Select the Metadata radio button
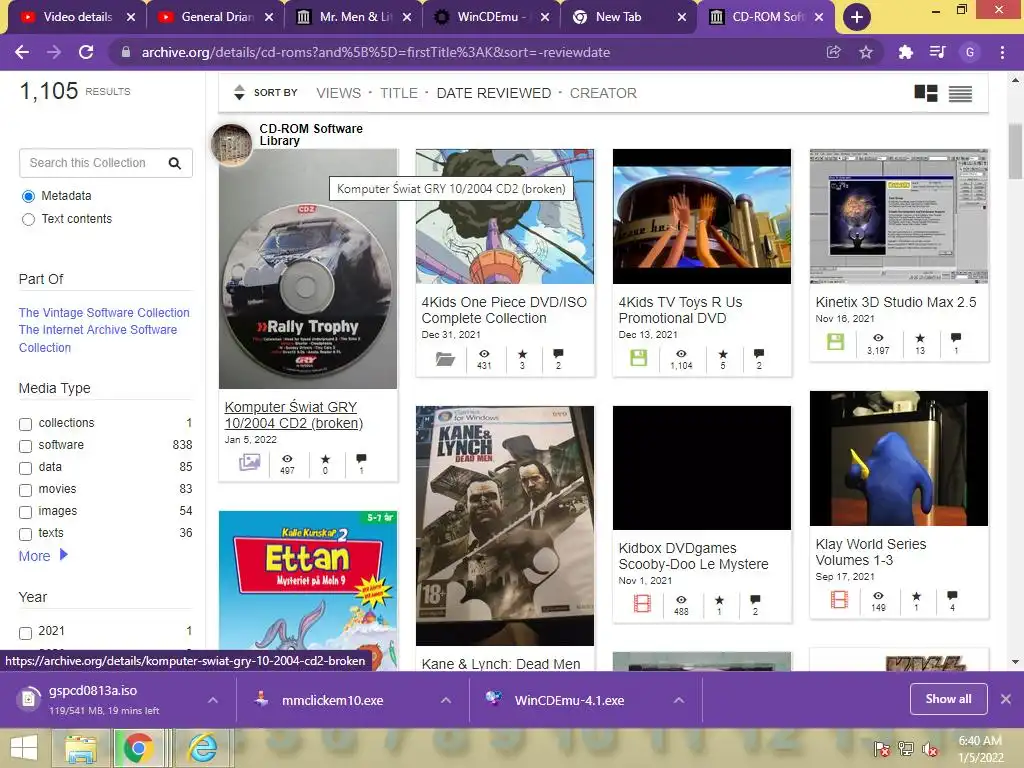 28,197
